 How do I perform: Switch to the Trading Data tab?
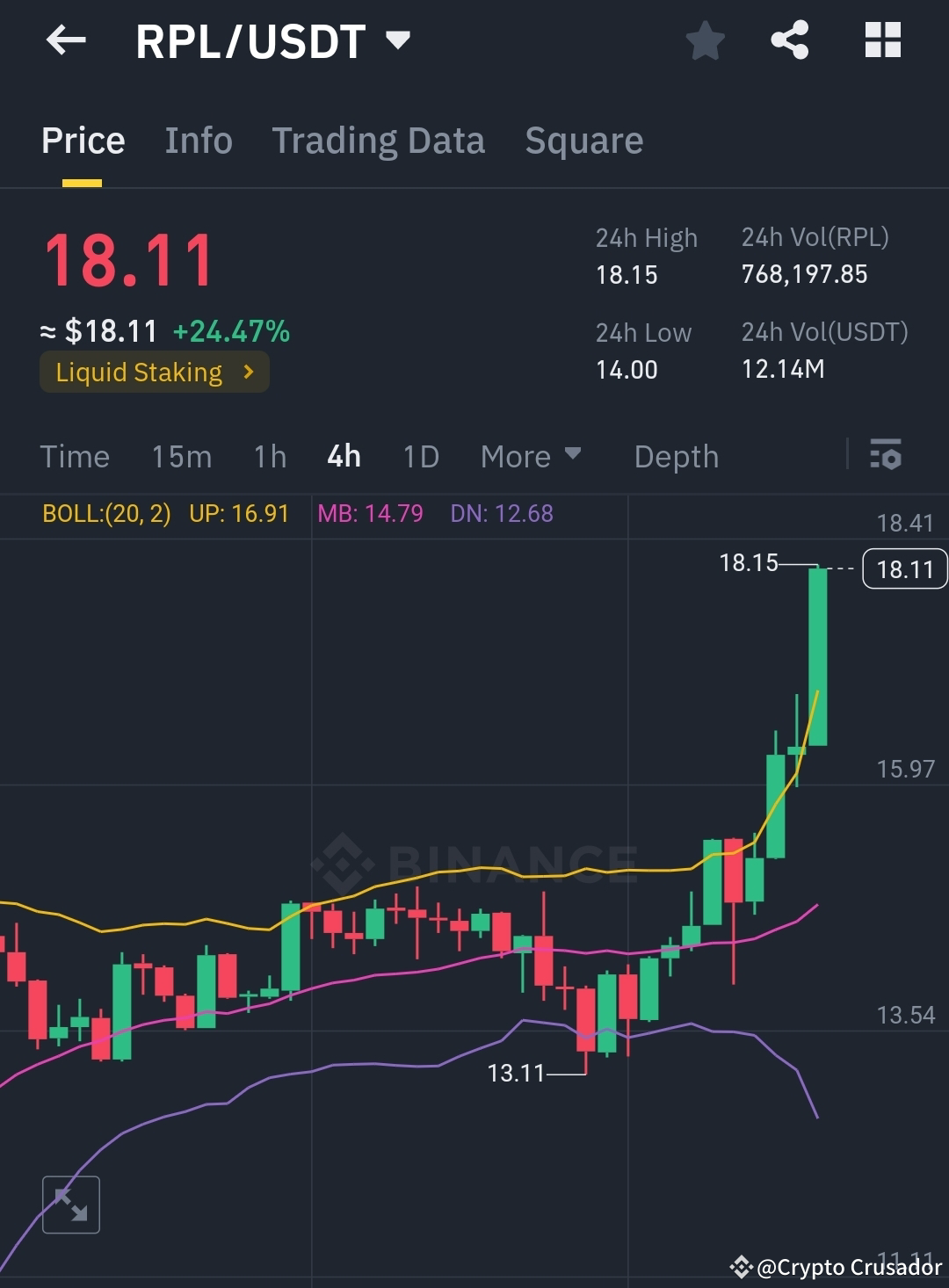(379, 141)
